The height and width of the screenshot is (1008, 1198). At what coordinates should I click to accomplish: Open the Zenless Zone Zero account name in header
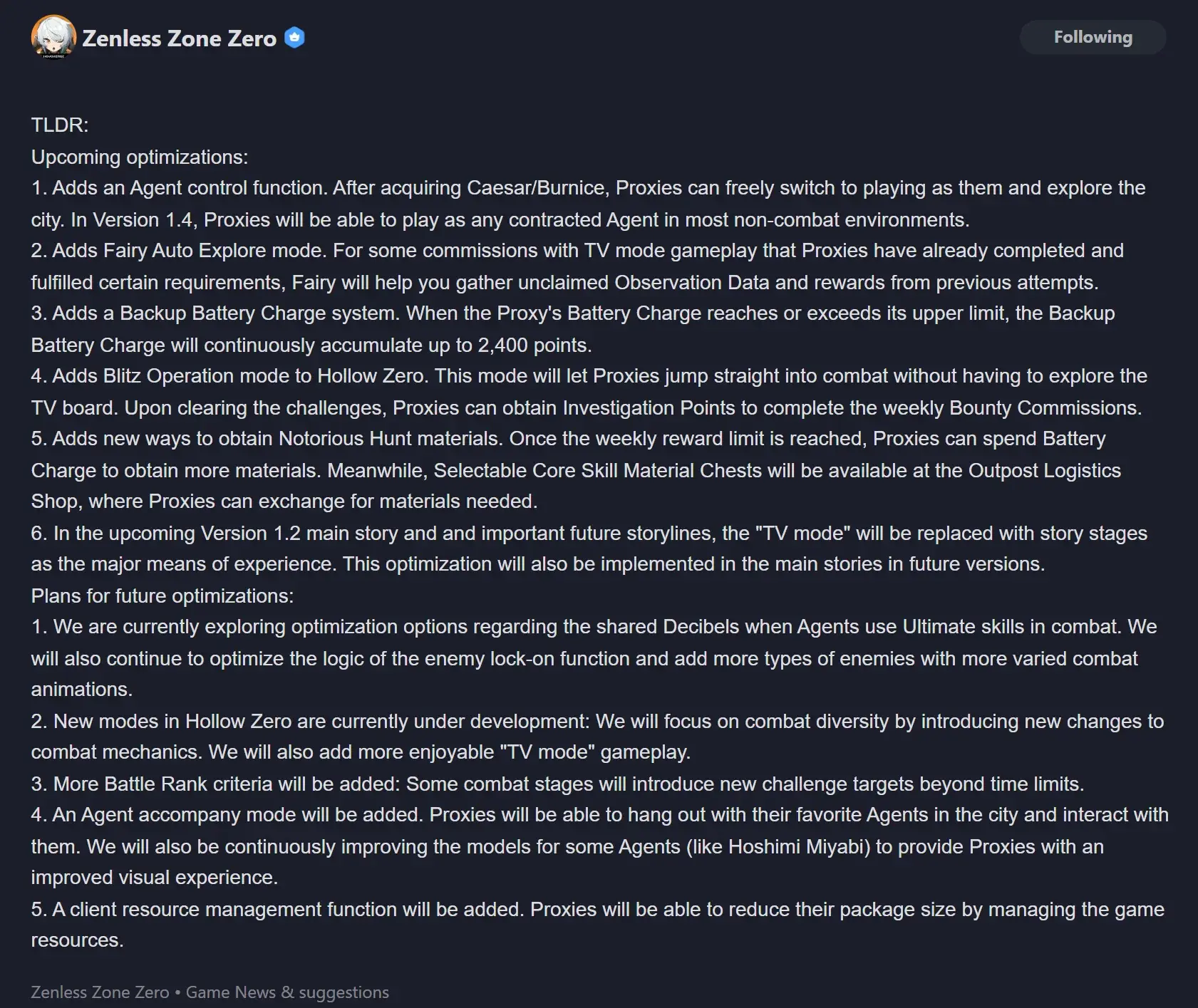tap(179, 38)
